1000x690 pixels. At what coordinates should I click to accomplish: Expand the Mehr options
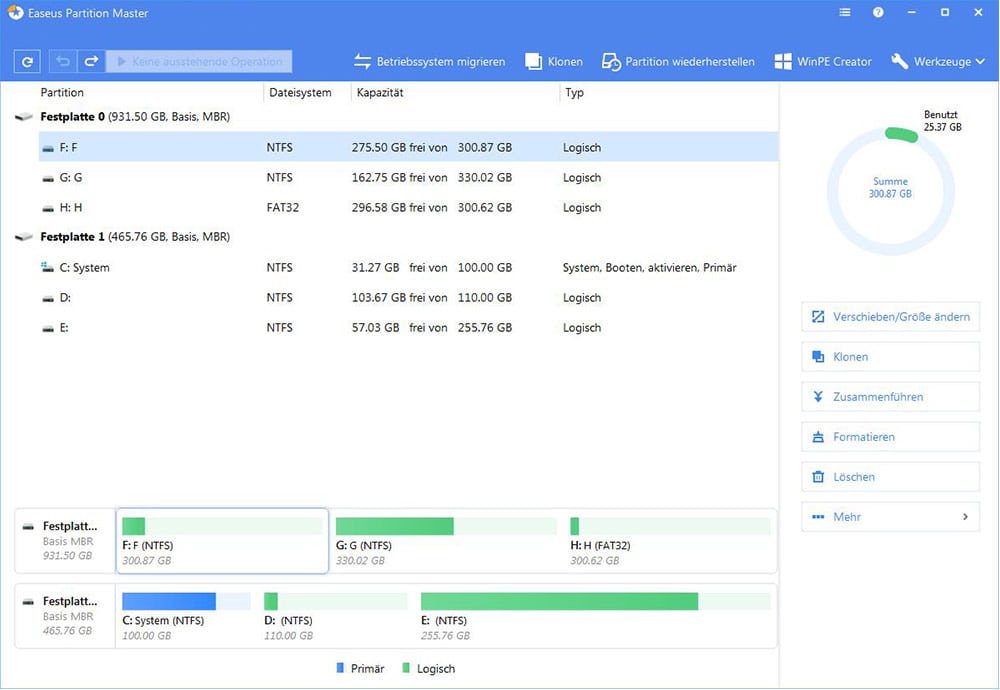coord(890,517)
